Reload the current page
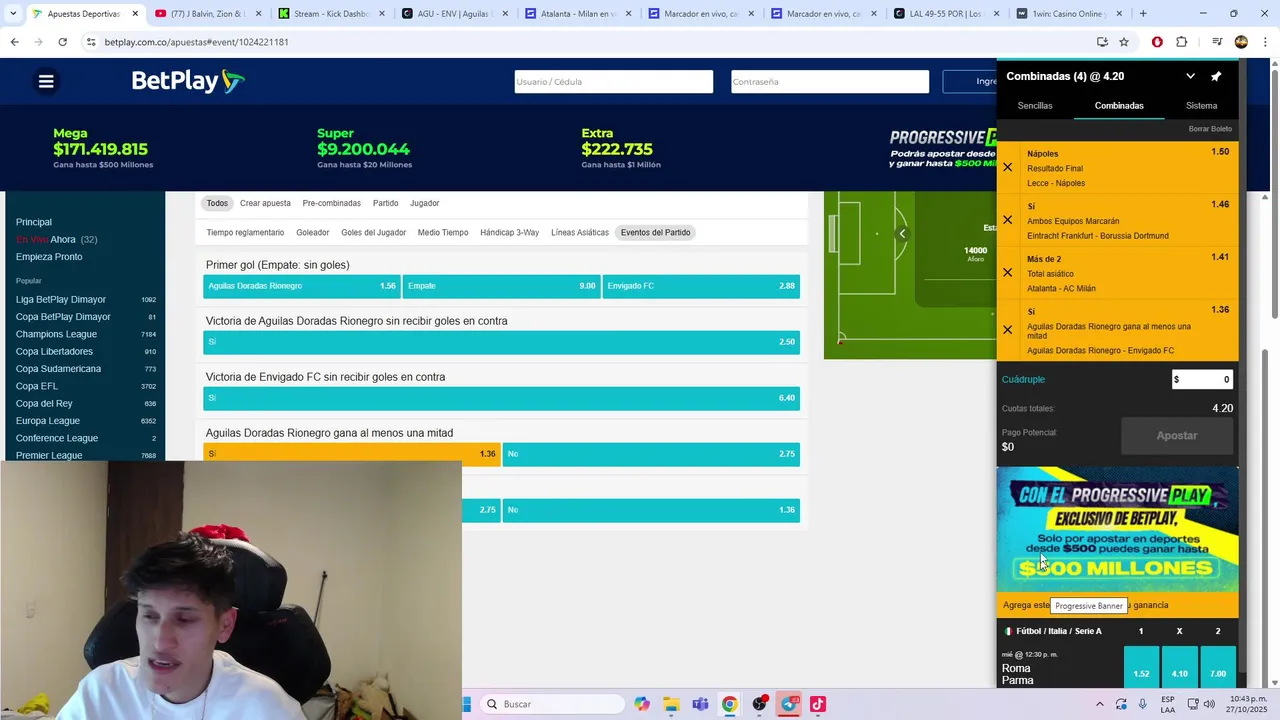 pyautogui.click(x=62, y=42)
